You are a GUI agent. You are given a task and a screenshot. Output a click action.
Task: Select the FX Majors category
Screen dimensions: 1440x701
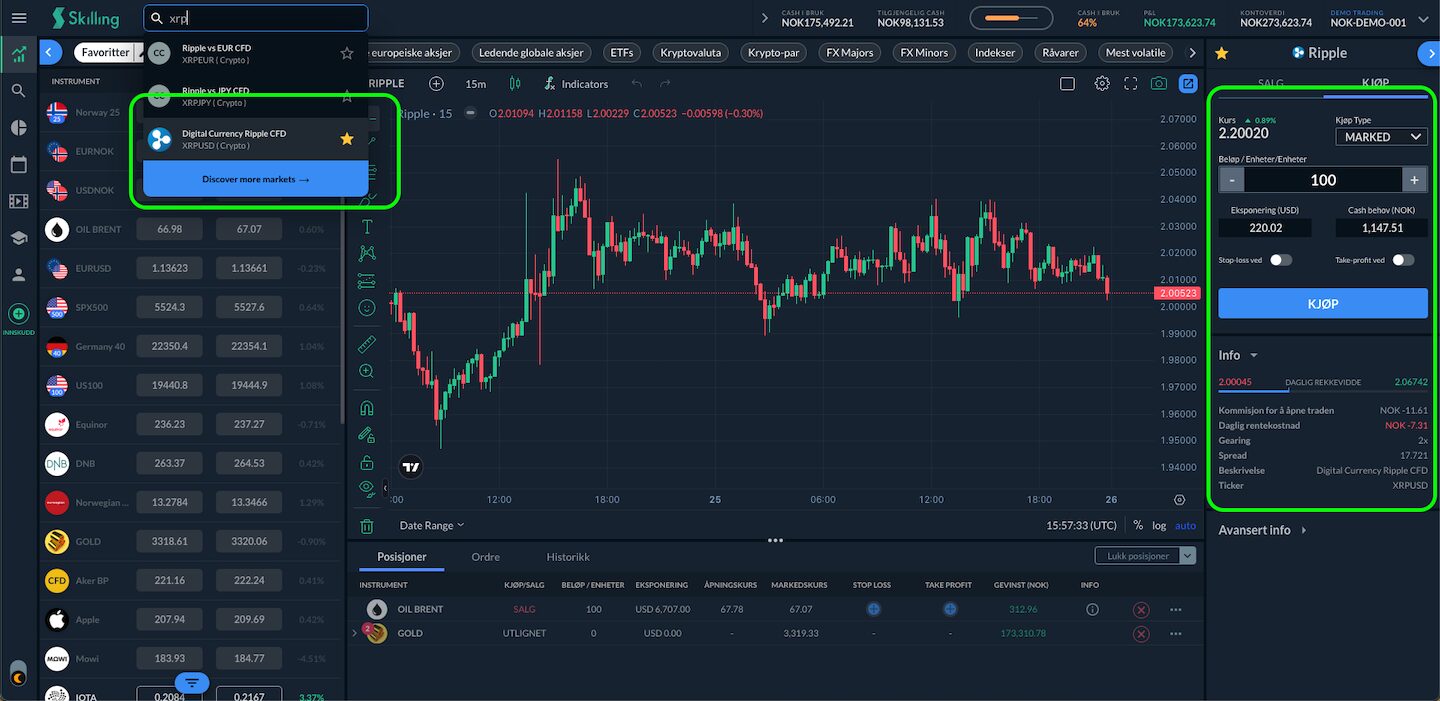point(850,53)
